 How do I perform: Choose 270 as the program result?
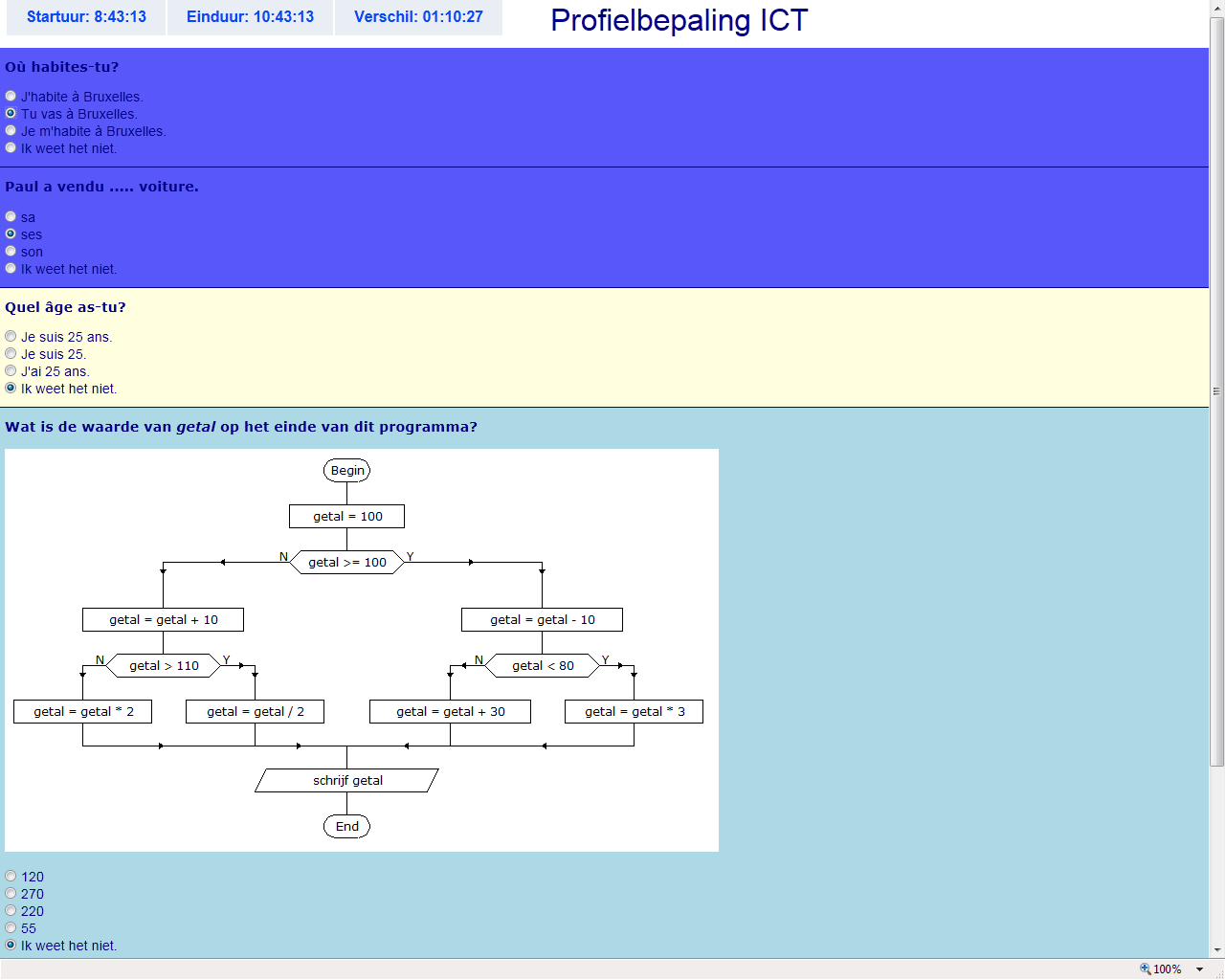(11, 894)
